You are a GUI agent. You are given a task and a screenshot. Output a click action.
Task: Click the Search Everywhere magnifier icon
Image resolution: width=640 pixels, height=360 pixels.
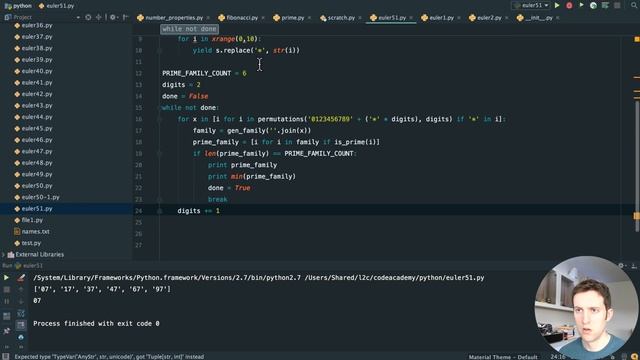634,5
